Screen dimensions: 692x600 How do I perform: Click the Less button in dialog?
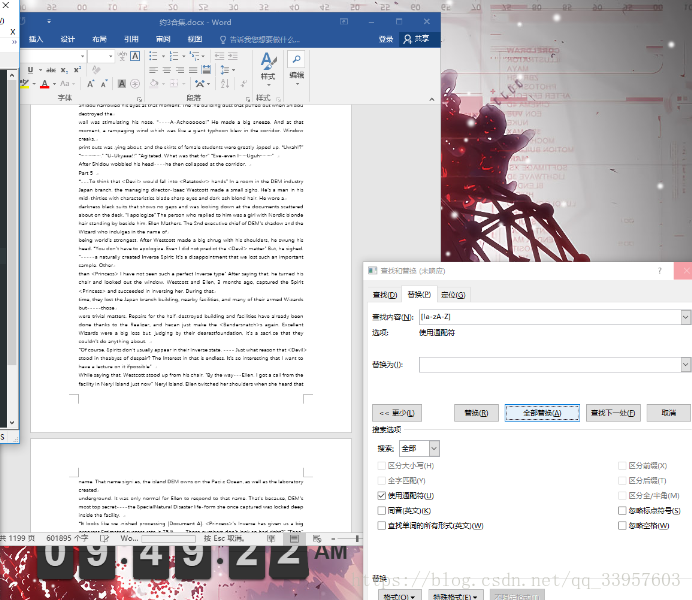tap(397, 413)
